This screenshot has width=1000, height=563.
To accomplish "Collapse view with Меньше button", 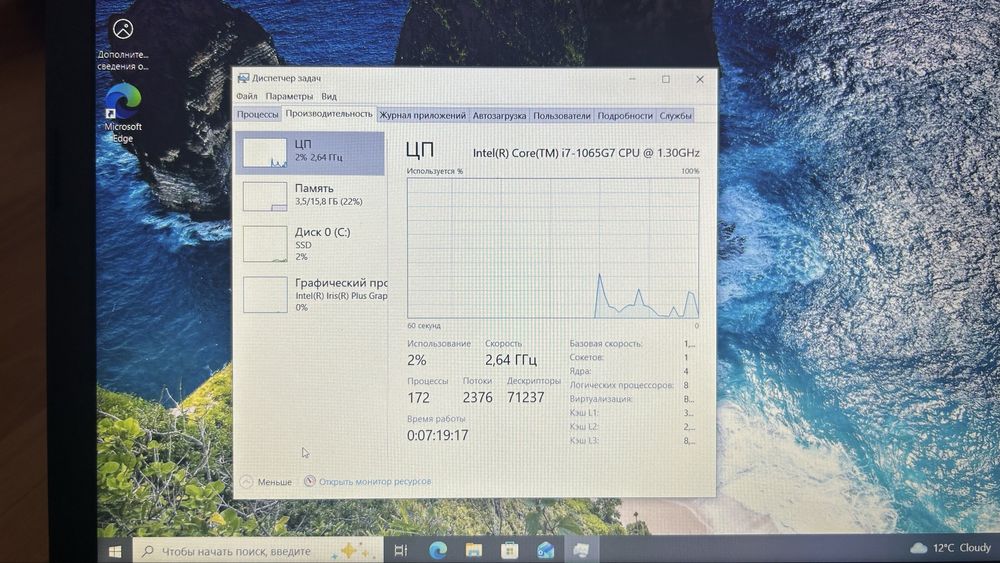I will 267,481.
